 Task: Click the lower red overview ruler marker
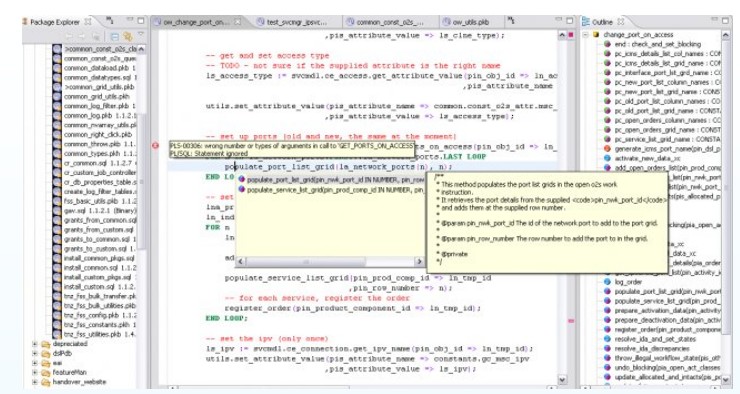571,321
